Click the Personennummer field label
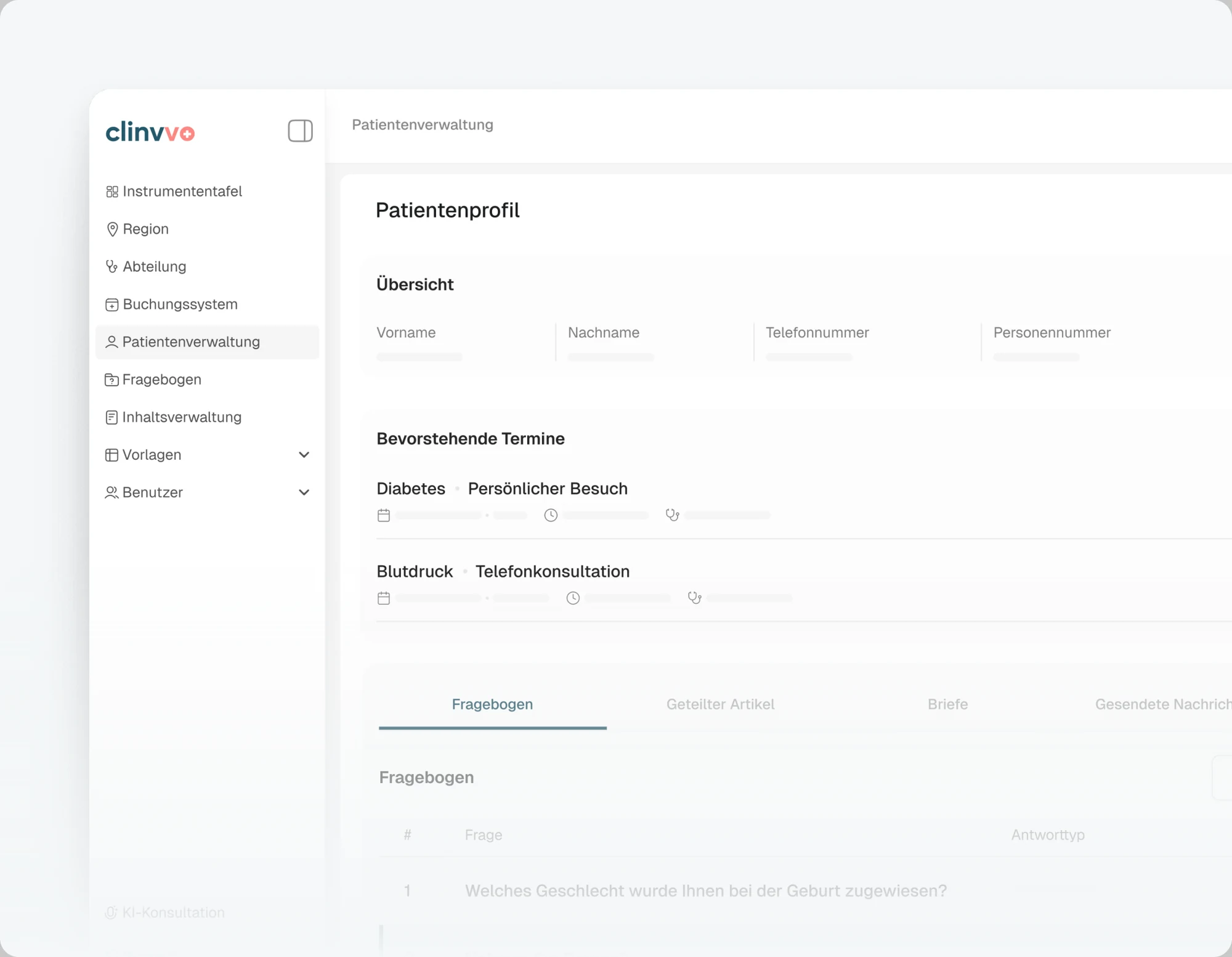 coord(1052,333)
